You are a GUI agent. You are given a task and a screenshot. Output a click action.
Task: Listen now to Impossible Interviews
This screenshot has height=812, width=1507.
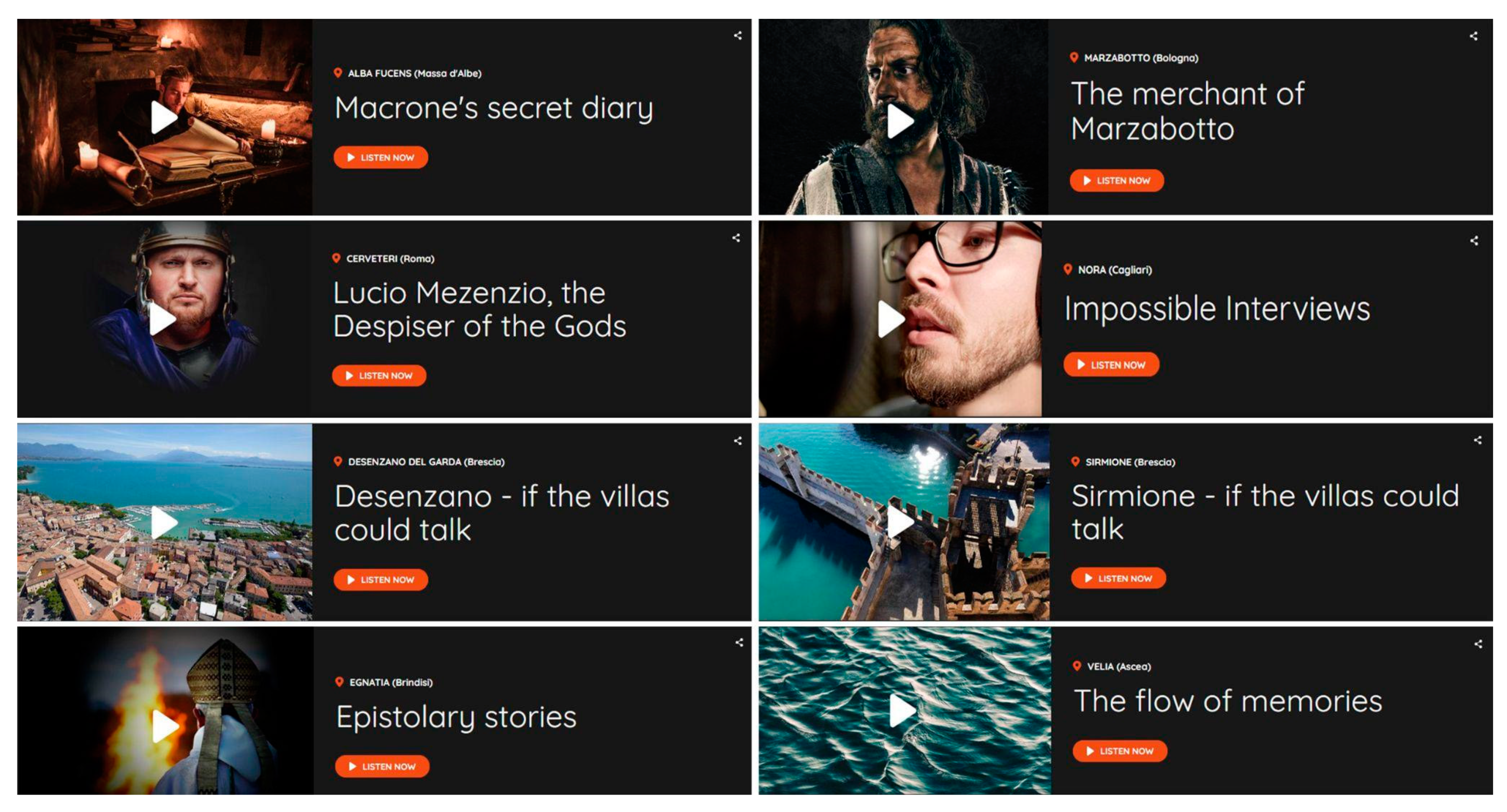pyautogui.click(x=1111, y=365)
